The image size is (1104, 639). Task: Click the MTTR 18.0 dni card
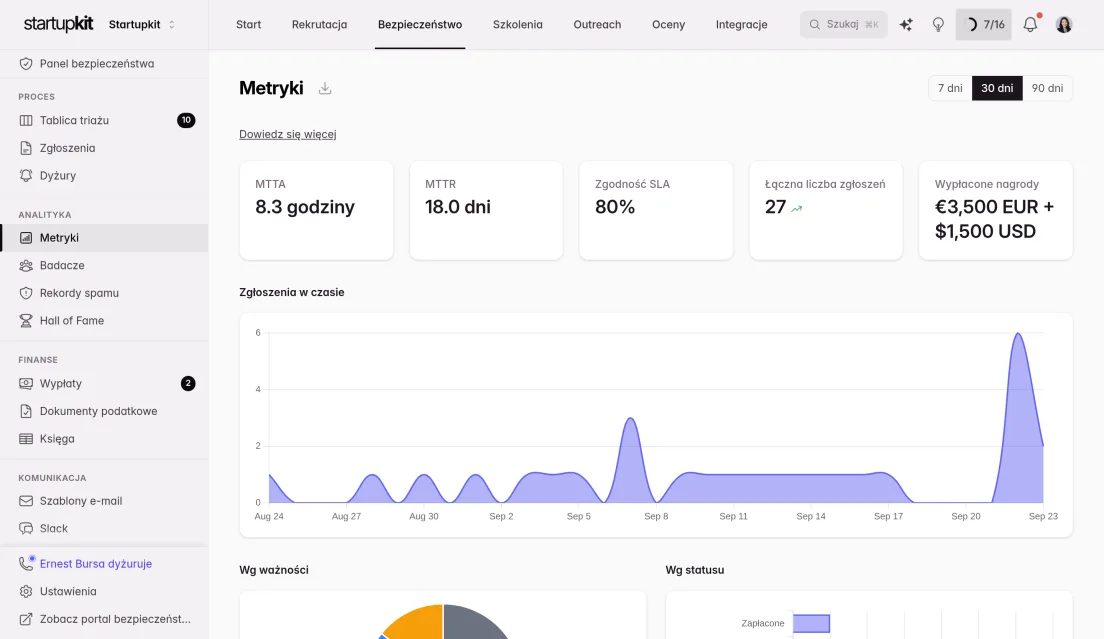(x=486, y=210)
